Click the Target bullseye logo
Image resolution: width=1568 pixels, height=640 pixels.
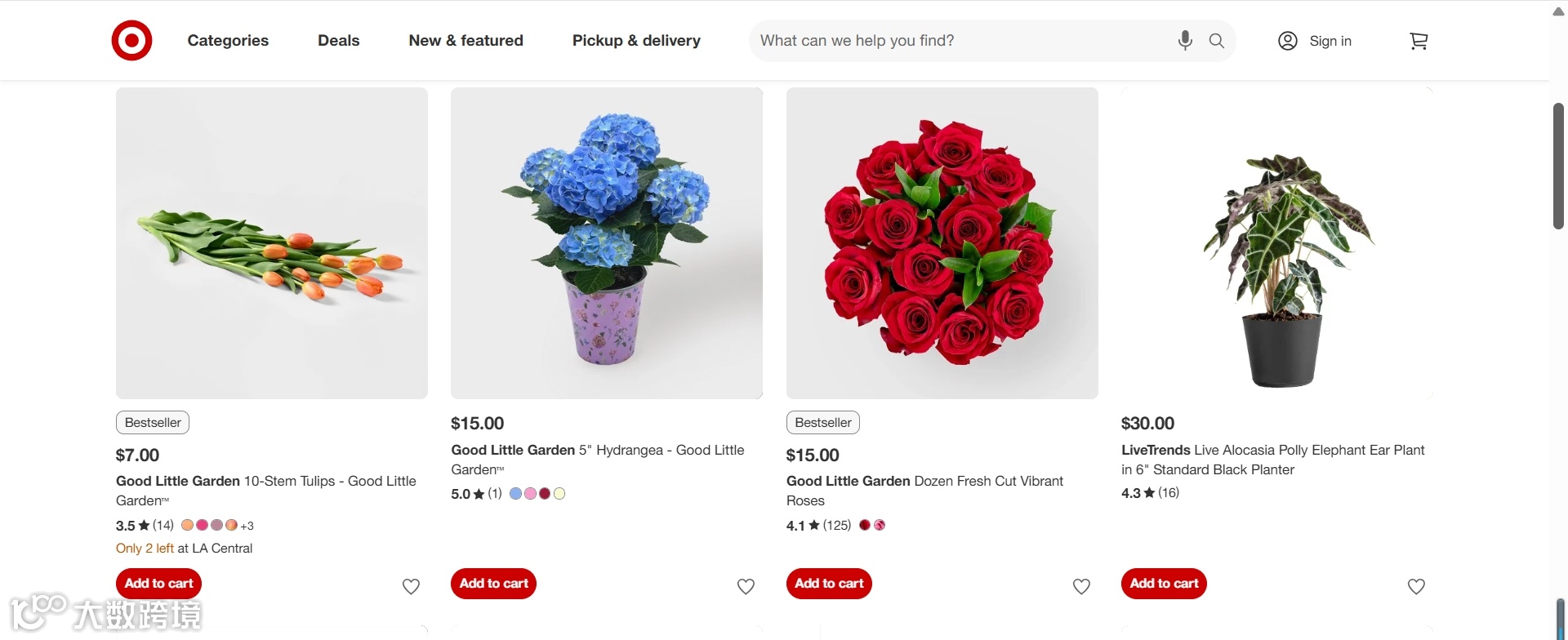coord(131,41)
